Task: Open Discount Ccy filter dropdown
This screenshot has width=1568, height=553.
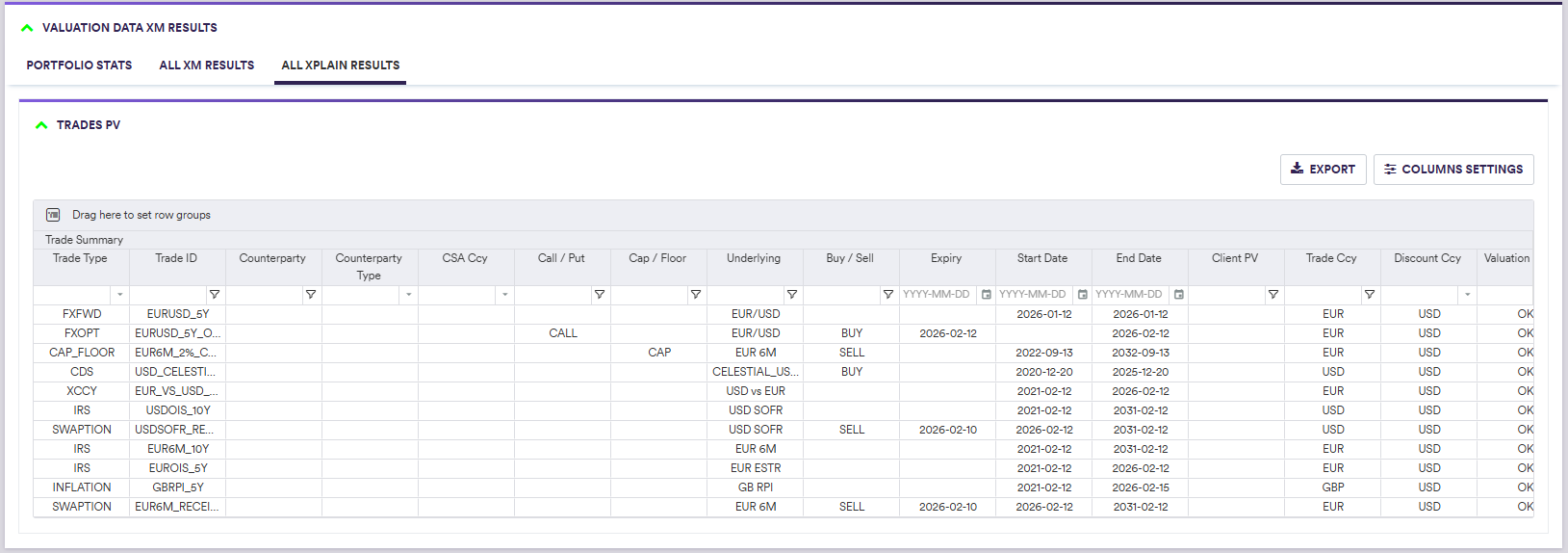Action: 1467,295
